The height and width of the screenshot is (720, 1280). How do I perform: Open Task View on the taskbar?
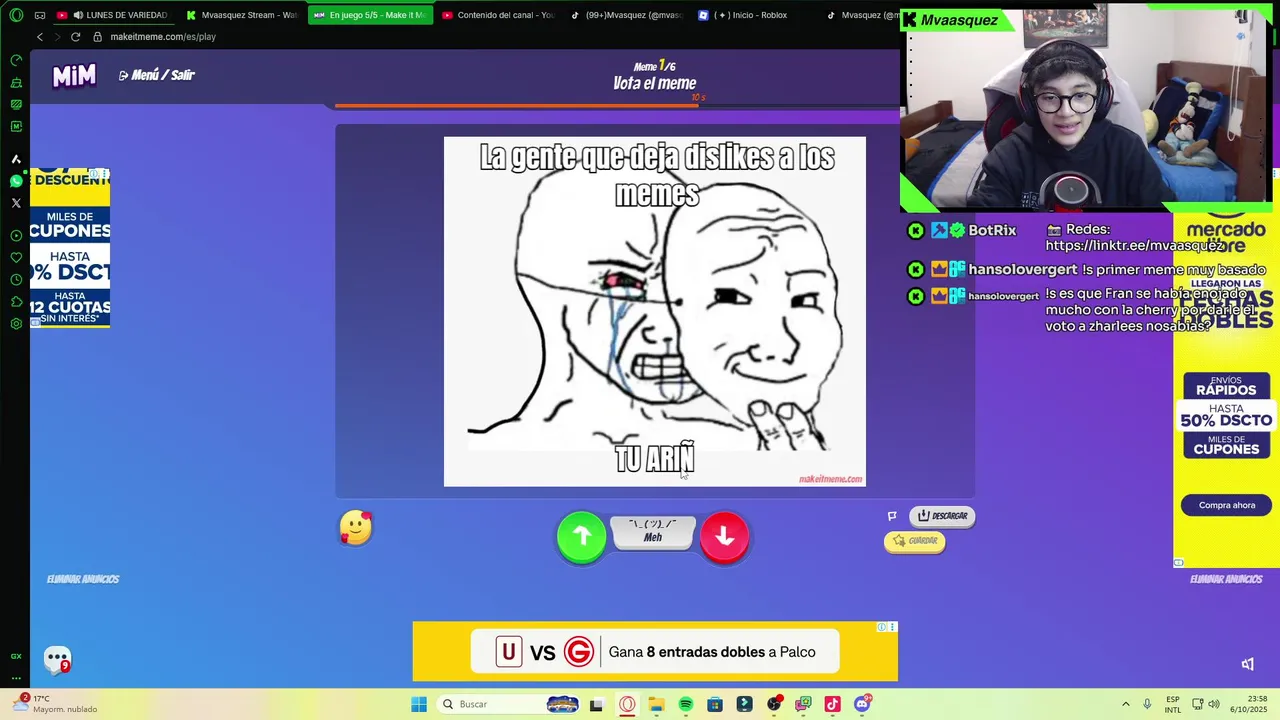click(597, 704)
